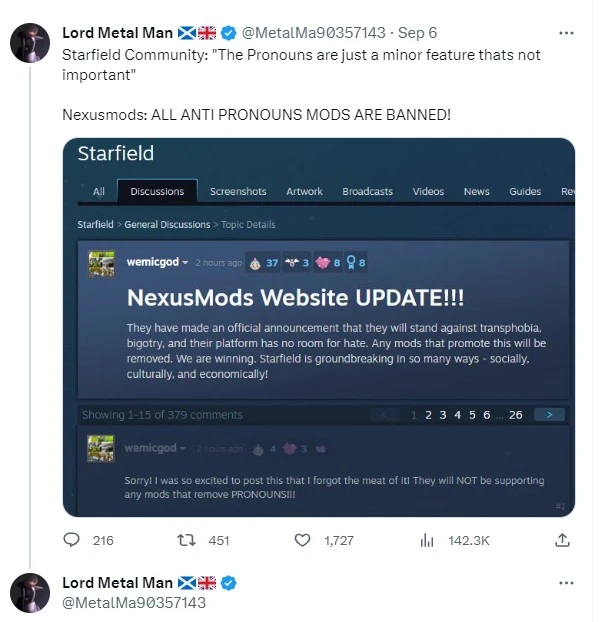
Task: Open the second tweet's three-dot menu
Action: pos(567,583)
